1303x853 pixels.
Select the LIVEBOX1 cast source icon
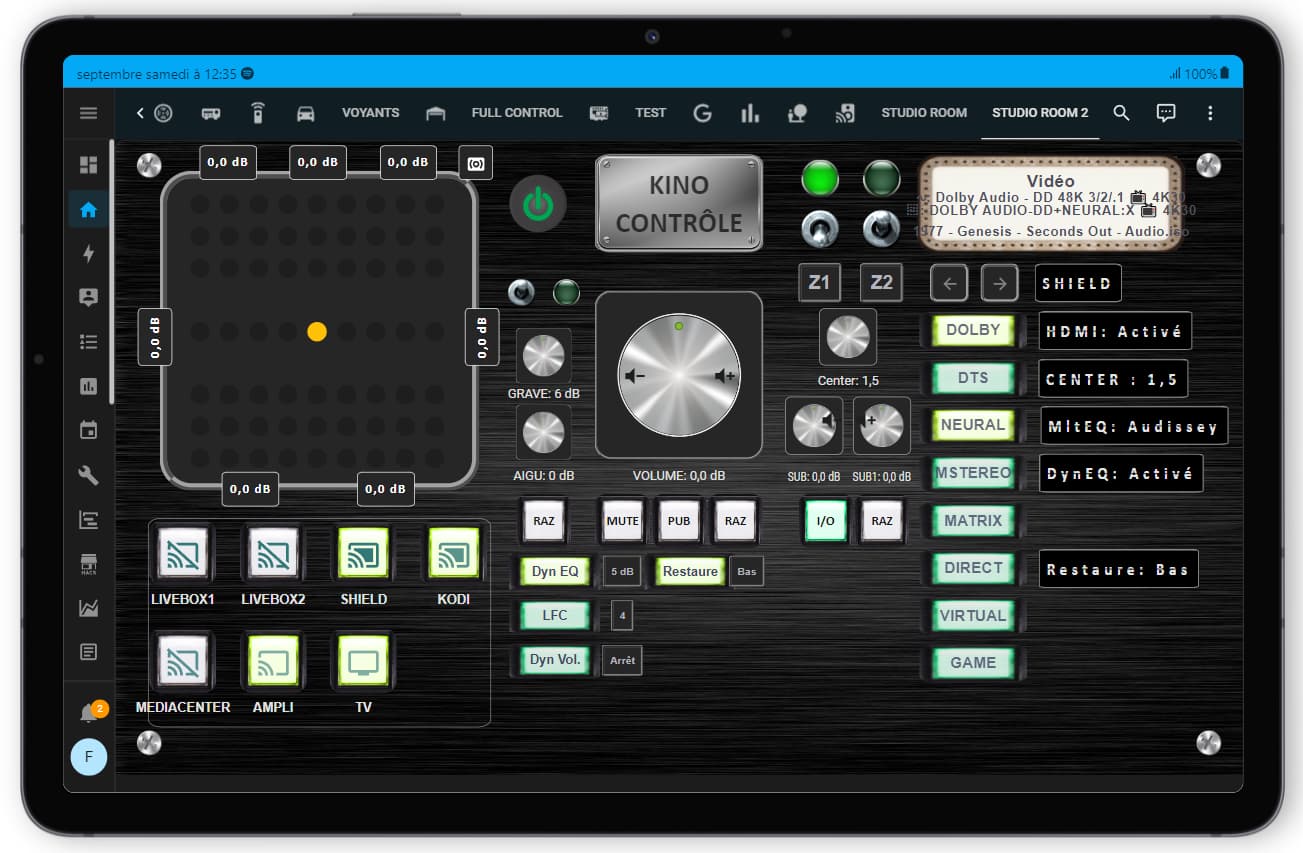click(x=183, y=553)
